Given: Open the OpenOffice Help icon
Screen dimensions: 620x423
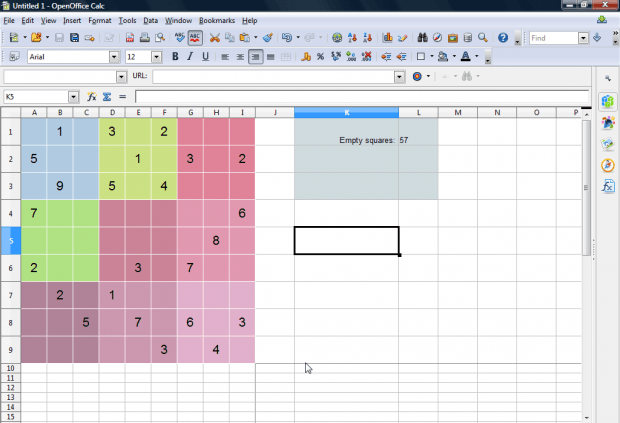Looking at the screenshot, I should pos(503,38).
